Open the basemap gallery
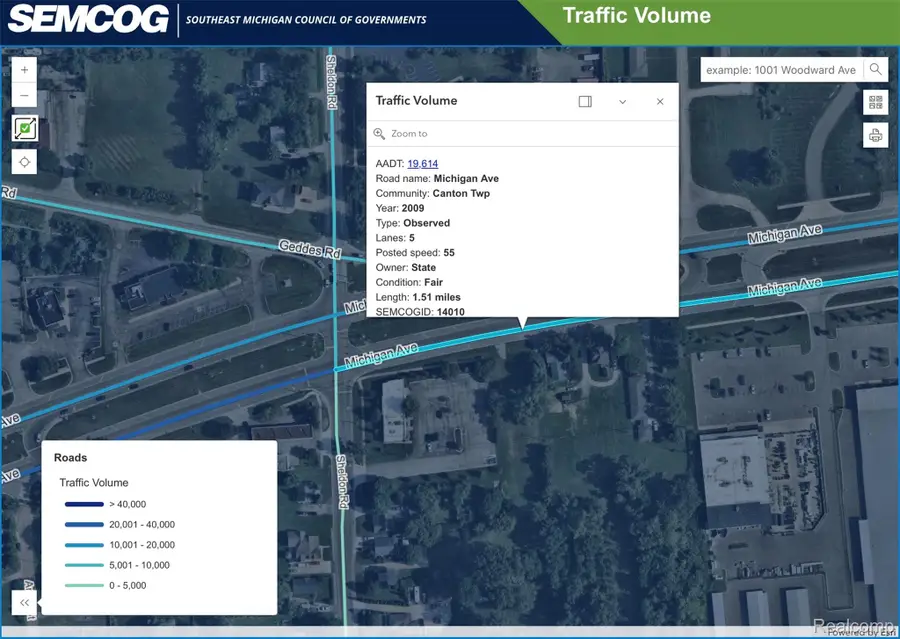Screen dimensions: 900x639 (x=875, y=102)
